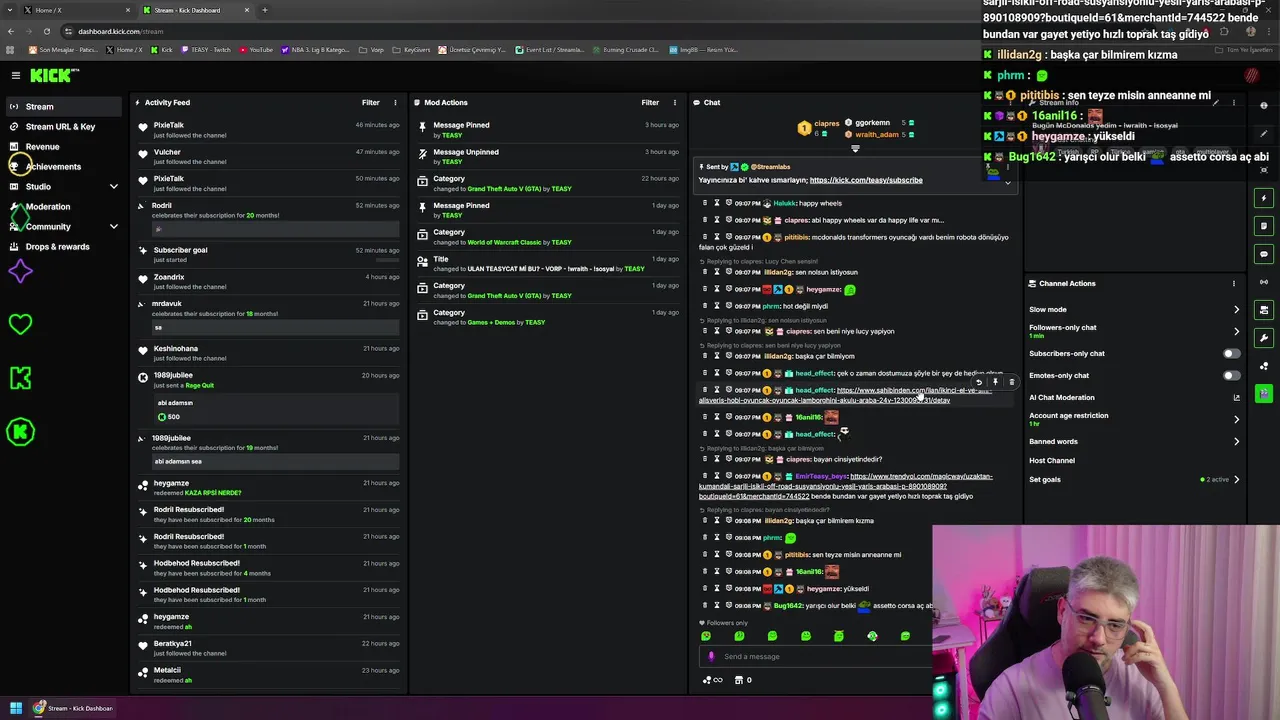Screen dimensions: 1280x720
Task: Open the channel points infinity icon
Action: (713, 680)
